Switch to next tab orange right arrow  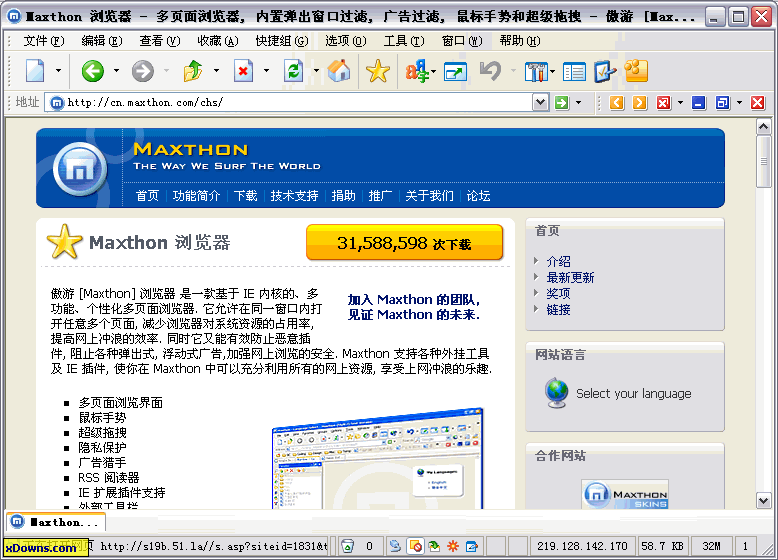640,103
